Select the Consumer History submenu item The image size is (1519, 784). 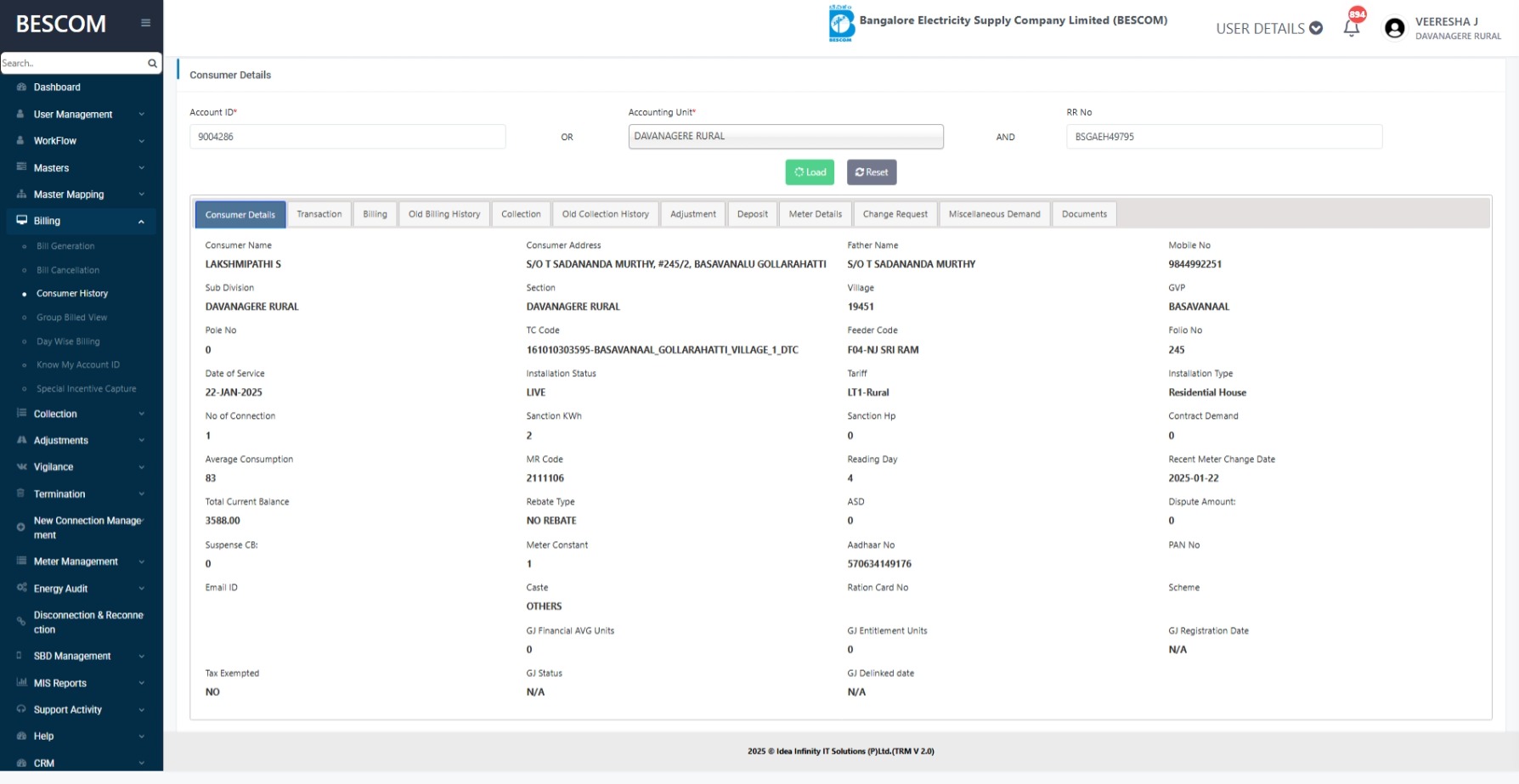click(72, 294)
